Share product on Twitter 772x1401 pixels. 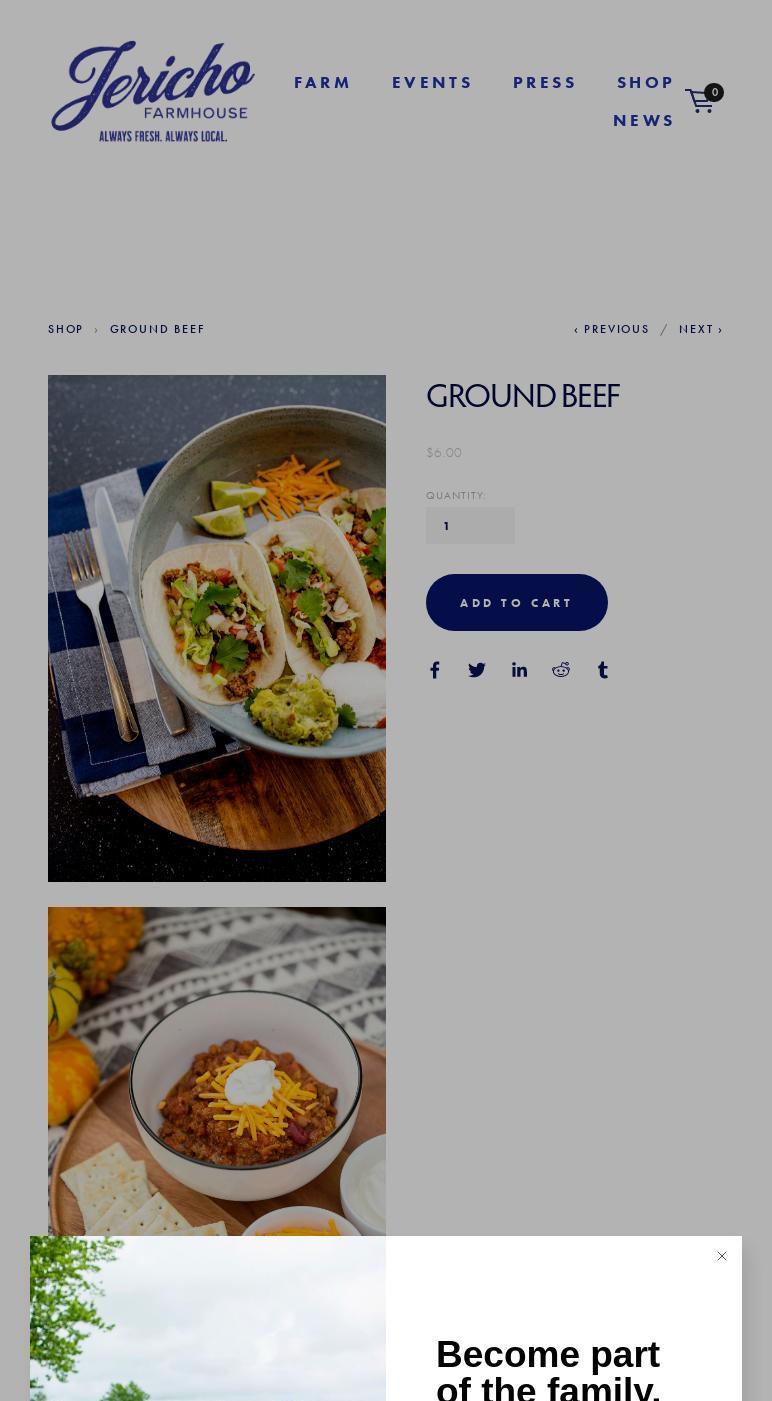(x=477, y=670)
